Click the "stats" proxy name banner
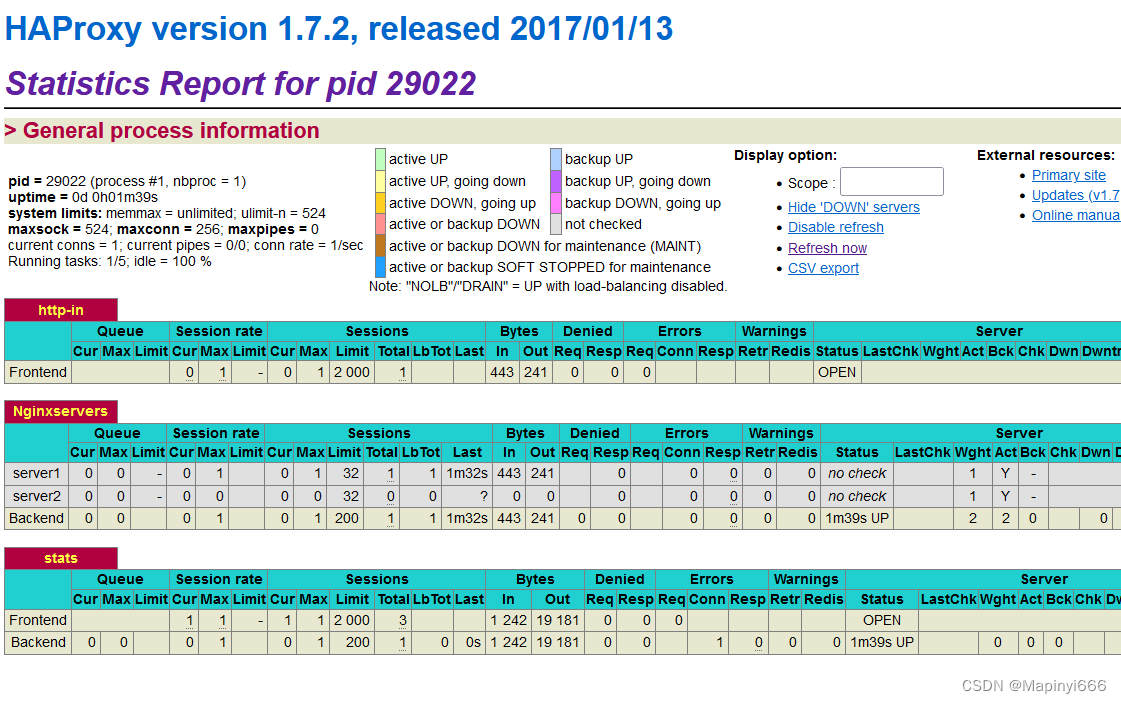Screen dimensions: 1121x703 click(x=60, y=558)
